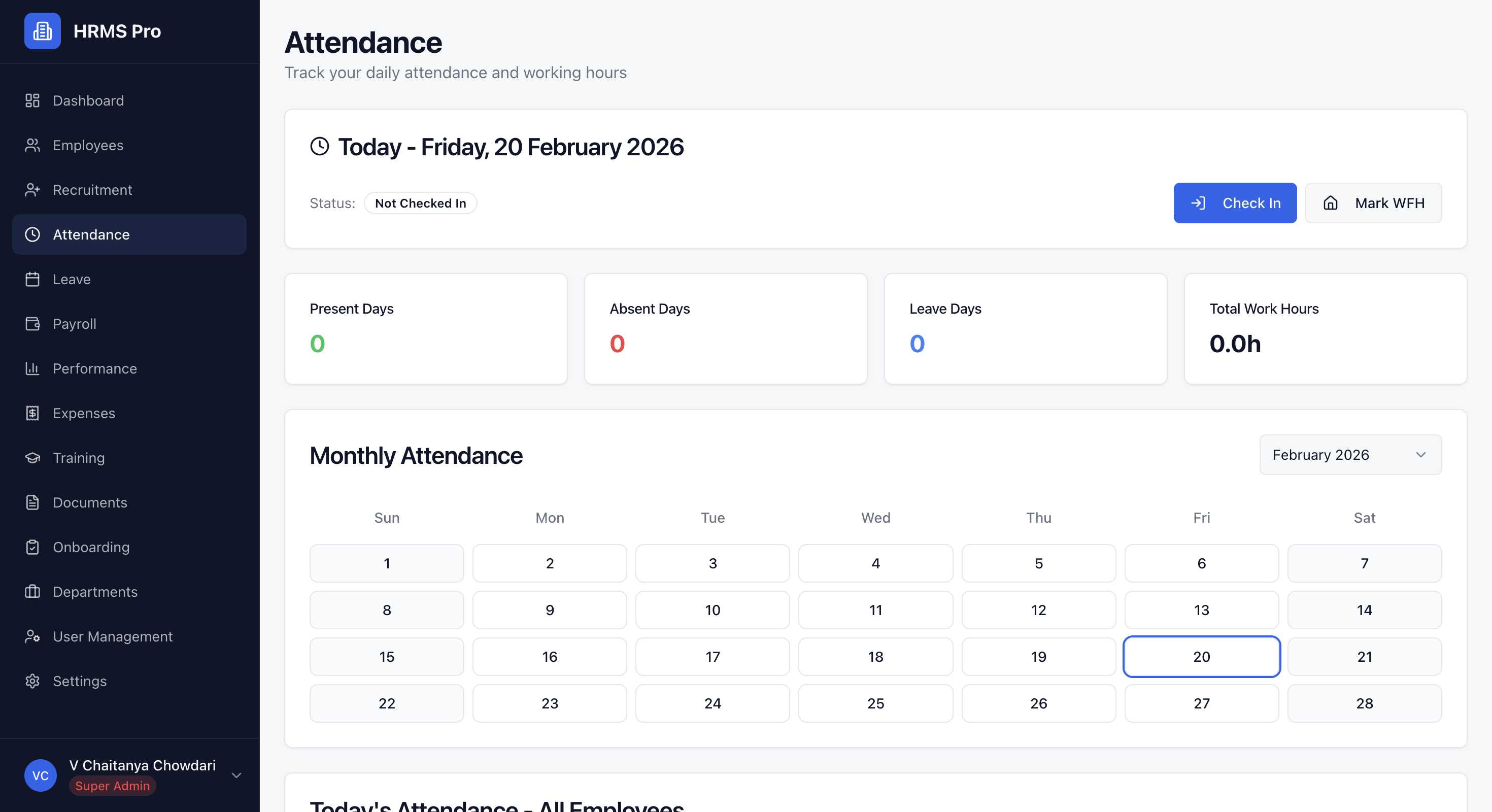Viewport: 1492px width, 812px height.
Task: Open Recruitment from the sidebar
Action: [x=129, y=189]
